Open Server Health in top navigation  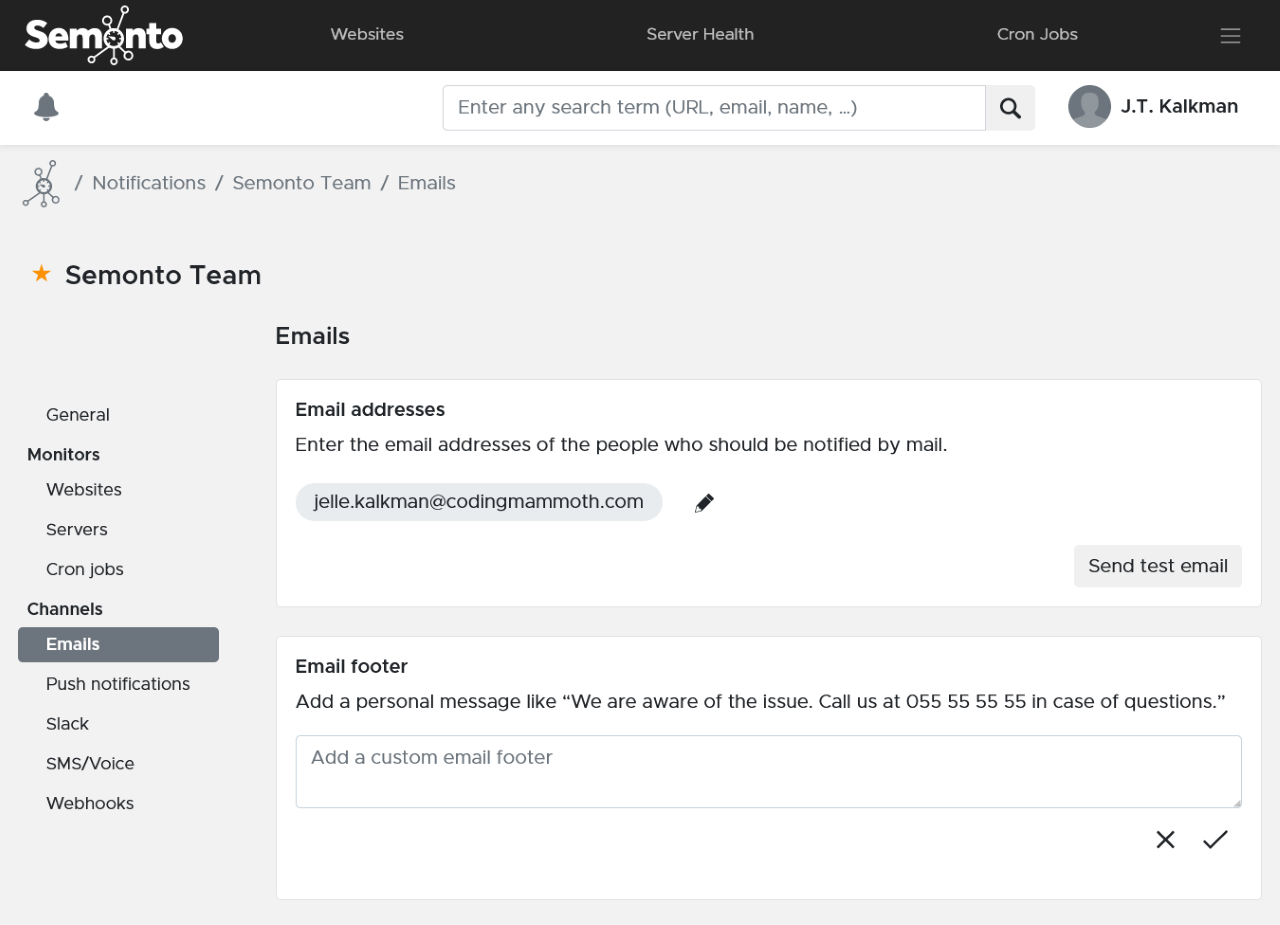700,34
